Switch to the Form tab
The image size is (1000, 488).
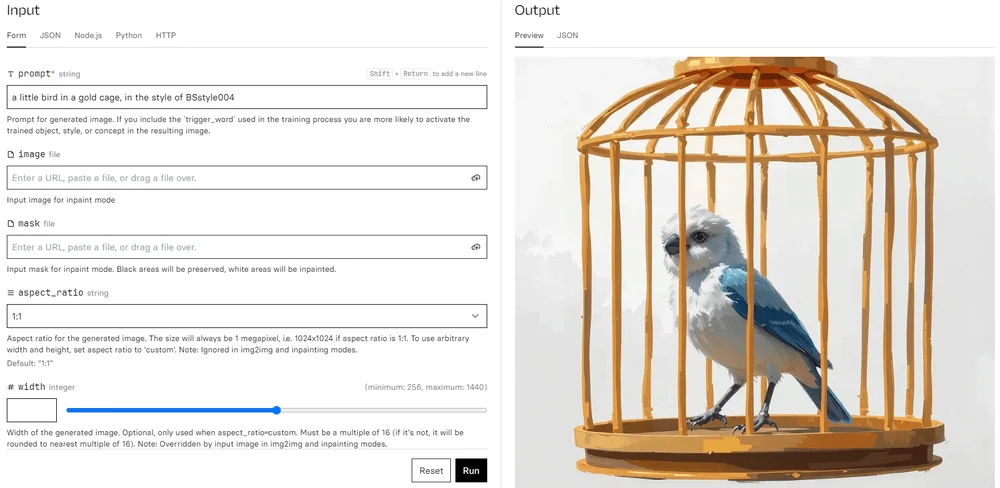point(16,35)
